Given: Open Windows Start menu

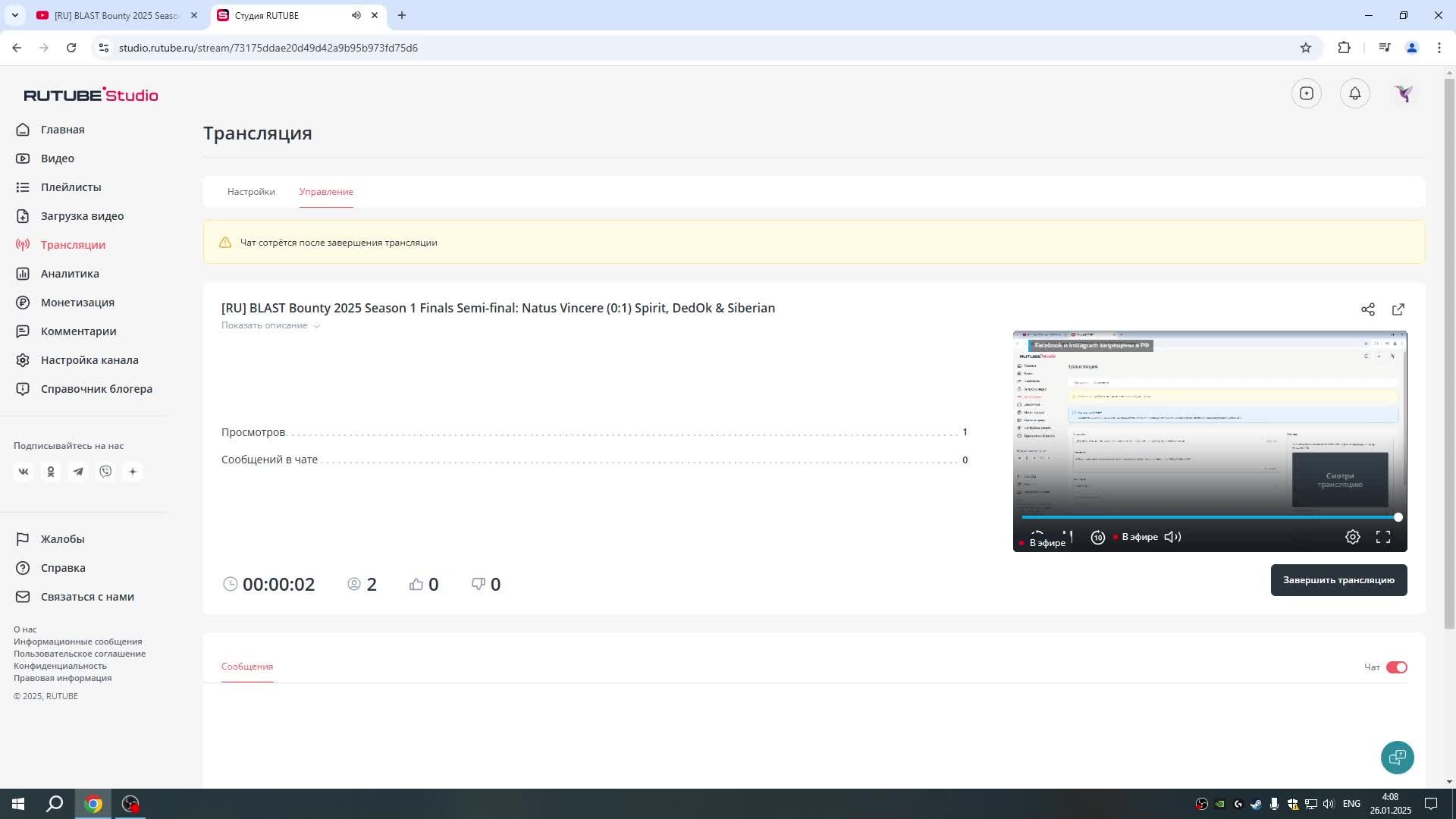Looking at the screenshot, I should tap(18, 804).
